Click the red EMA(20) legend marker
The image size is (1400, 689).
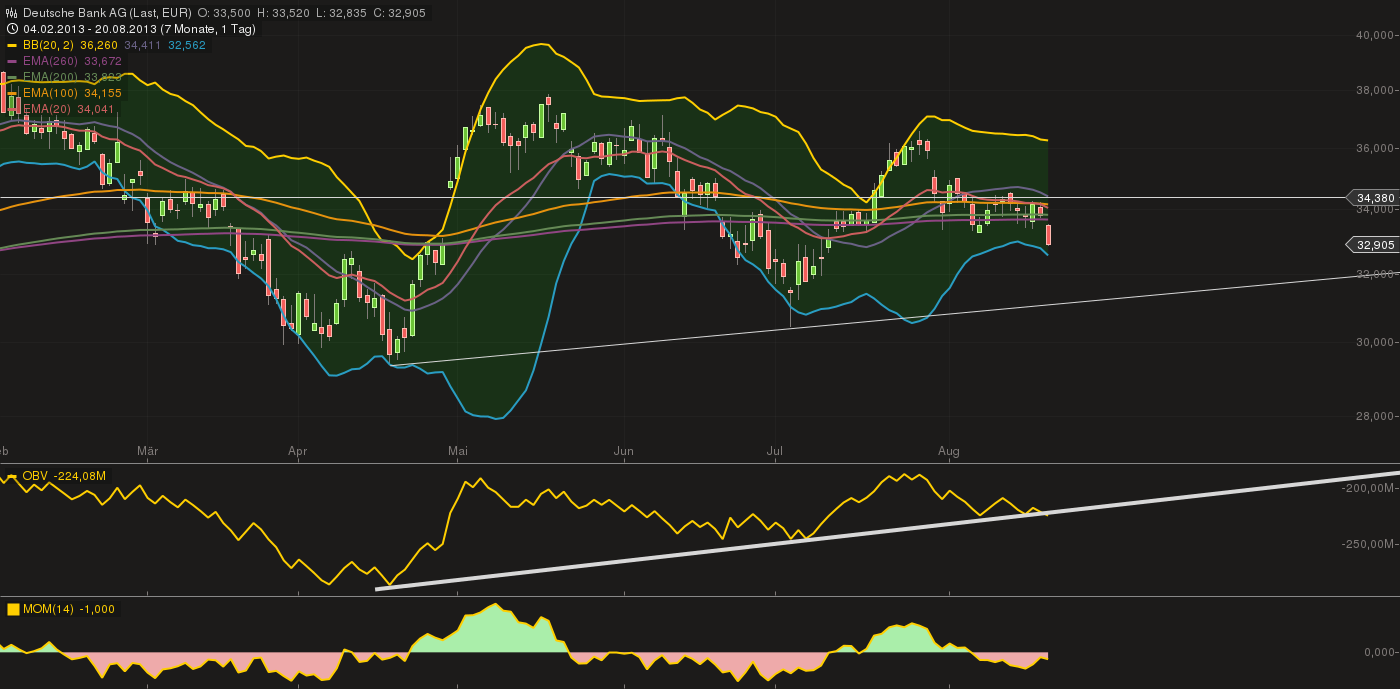tap(12, 108)
